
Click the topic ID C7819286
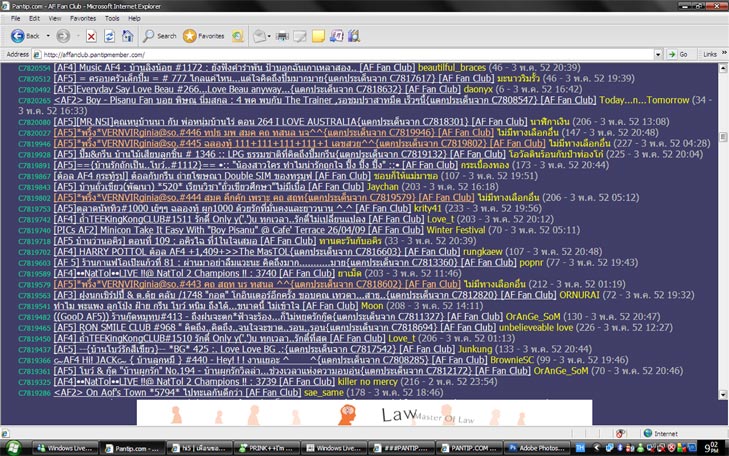(34, 393)
